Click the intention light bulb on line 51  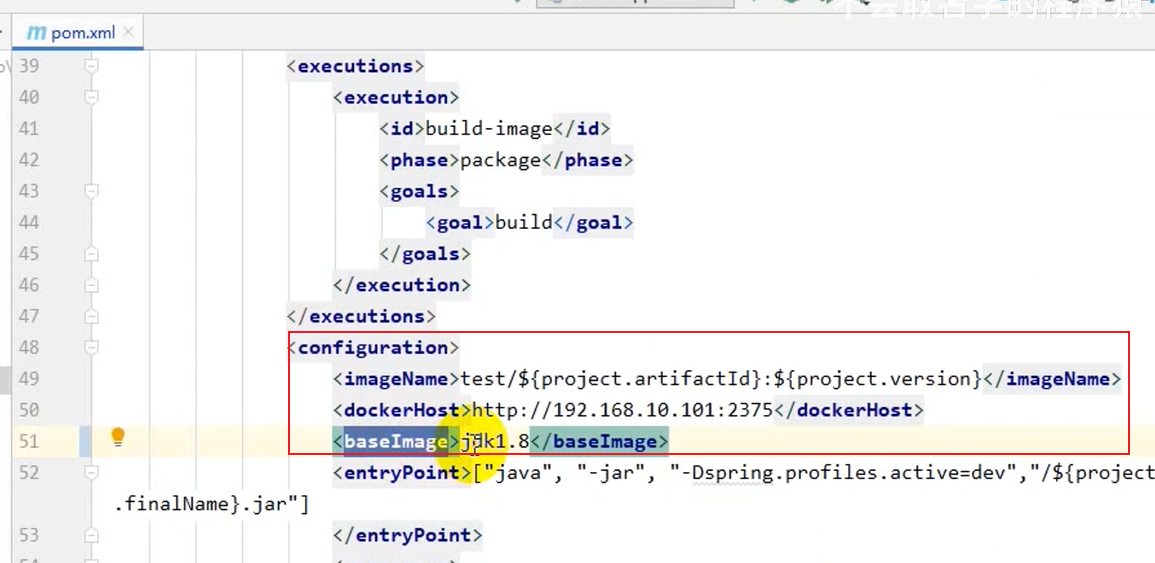click(117, 438)
